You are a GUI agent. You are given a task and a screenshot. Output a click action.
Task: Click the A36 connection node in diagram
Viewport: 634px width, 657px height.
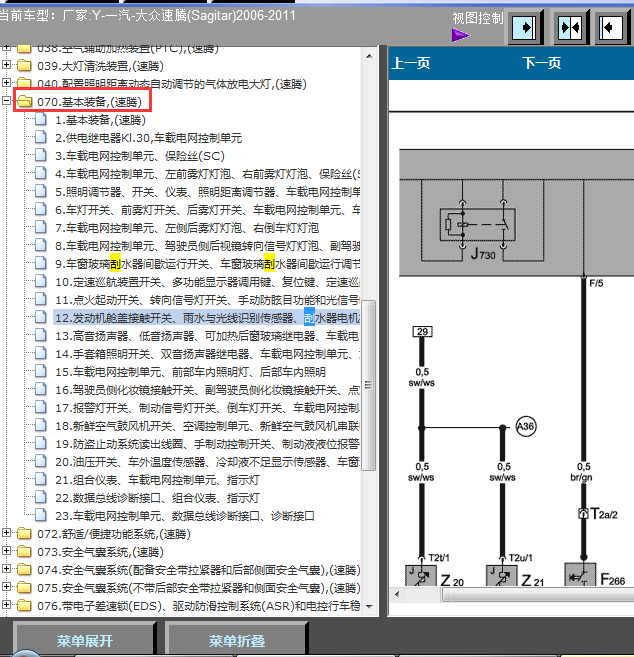(525, 427)
